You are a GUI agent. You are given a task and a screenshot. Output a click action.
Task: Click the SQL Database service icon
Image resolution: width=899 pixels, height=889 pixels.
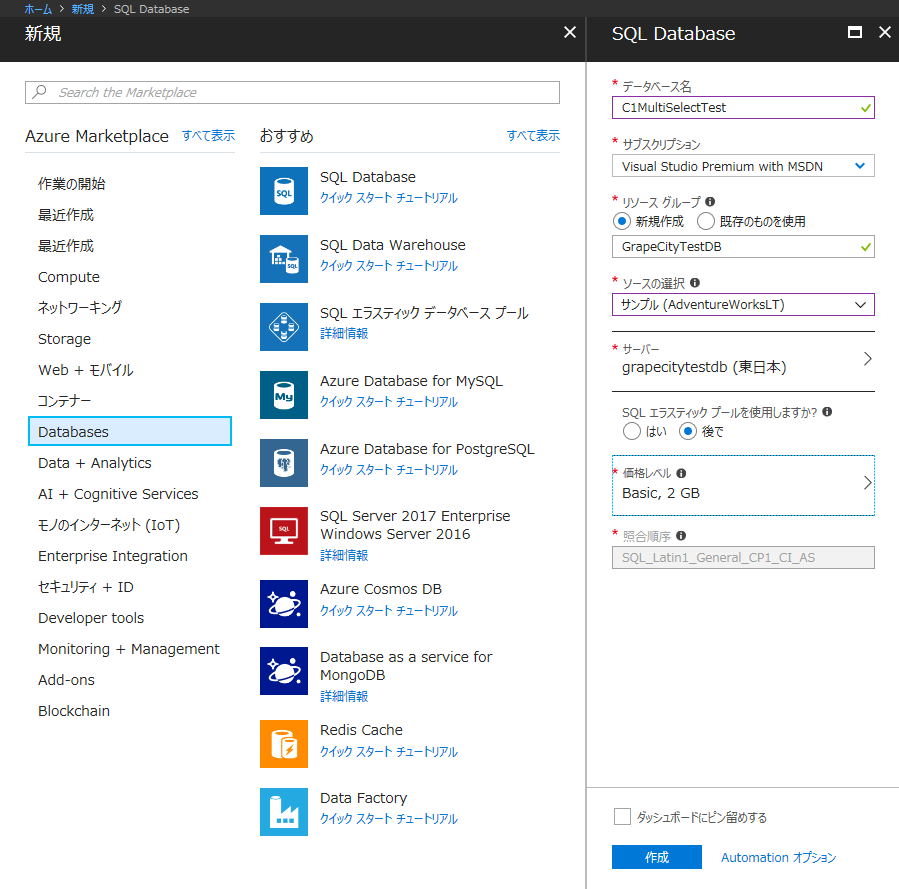click(x=284, y=191)
